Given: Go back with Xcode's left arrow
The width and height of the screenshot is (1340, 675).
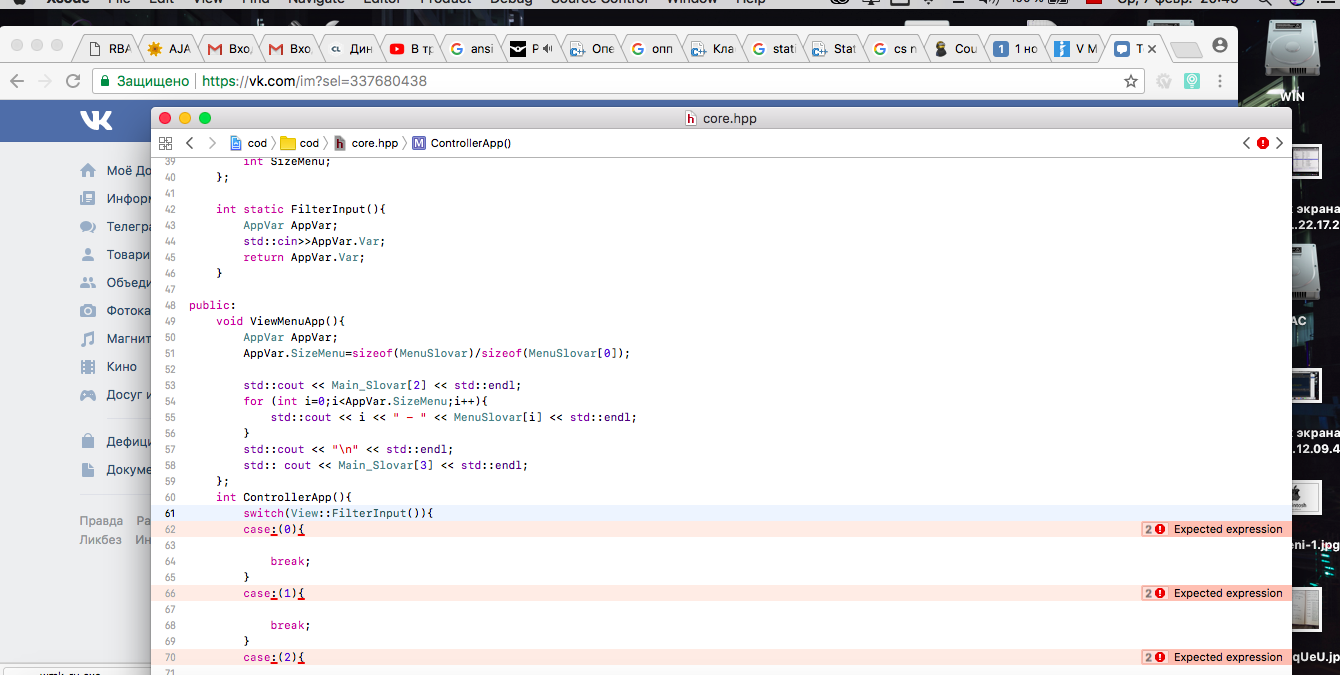Looking at the screenshot, I should (190, 143).
